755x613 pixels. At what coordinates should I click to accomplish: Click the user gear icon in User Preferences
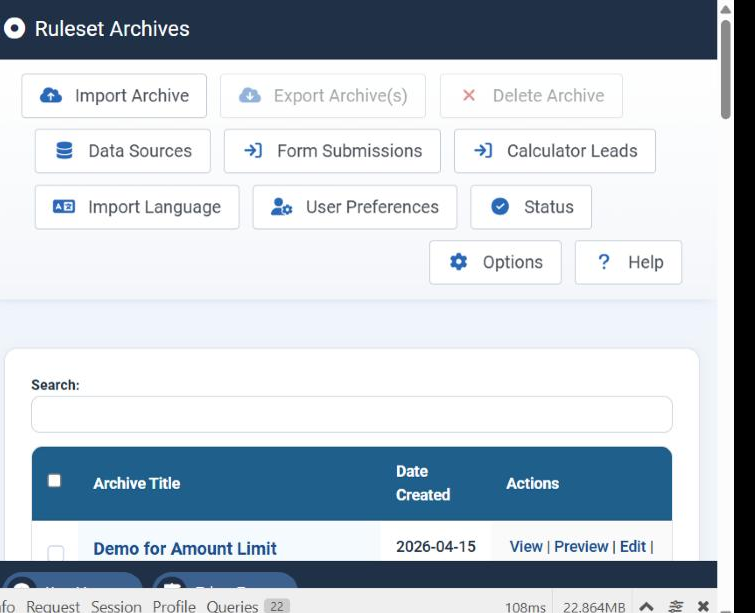(281, 207)
